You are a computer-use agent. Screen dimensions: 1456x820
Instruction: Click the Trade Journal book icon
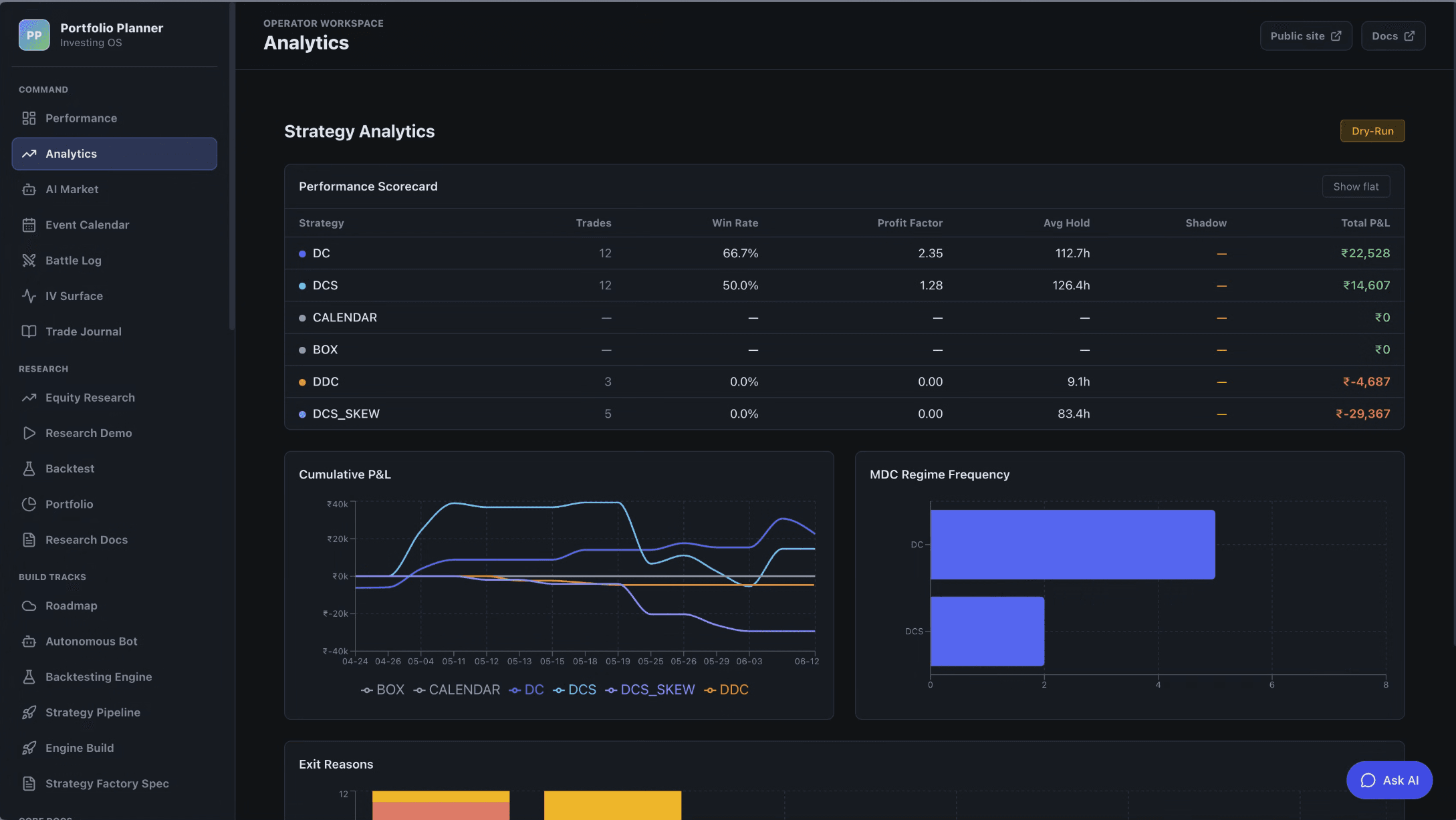pyautogui.click(x=29, y=331)
